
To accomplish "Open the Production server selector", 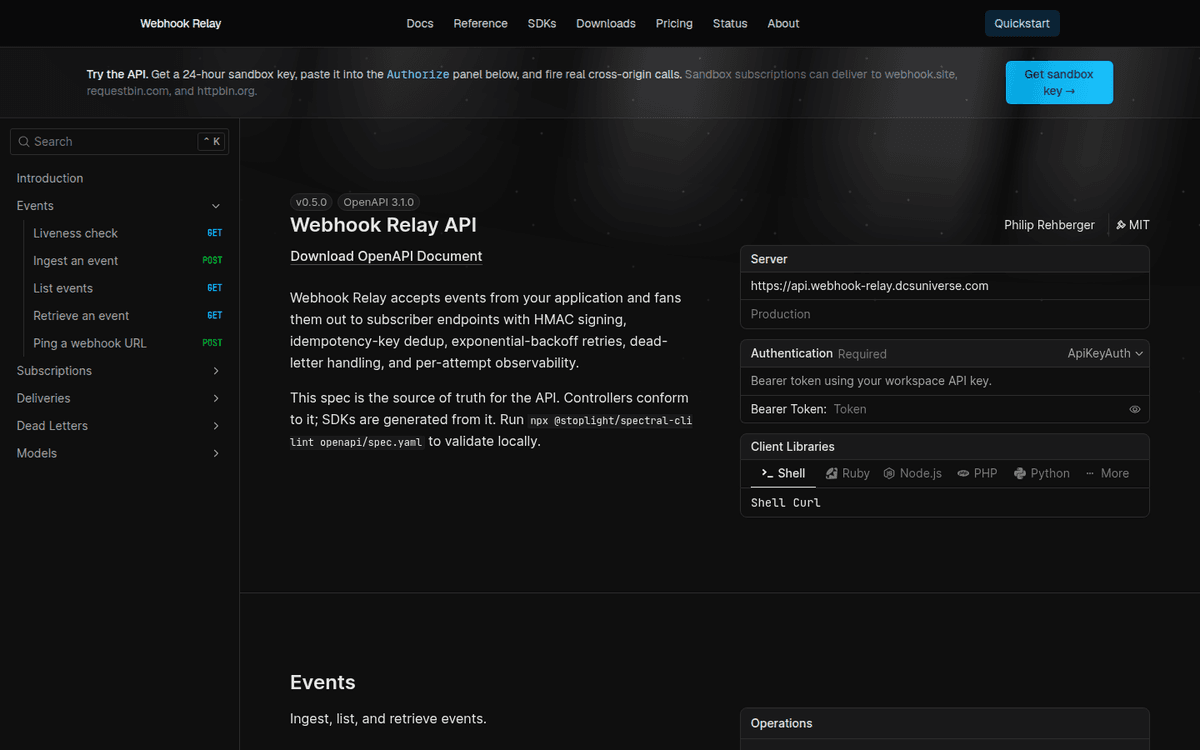I will click(x=944, y=314).
